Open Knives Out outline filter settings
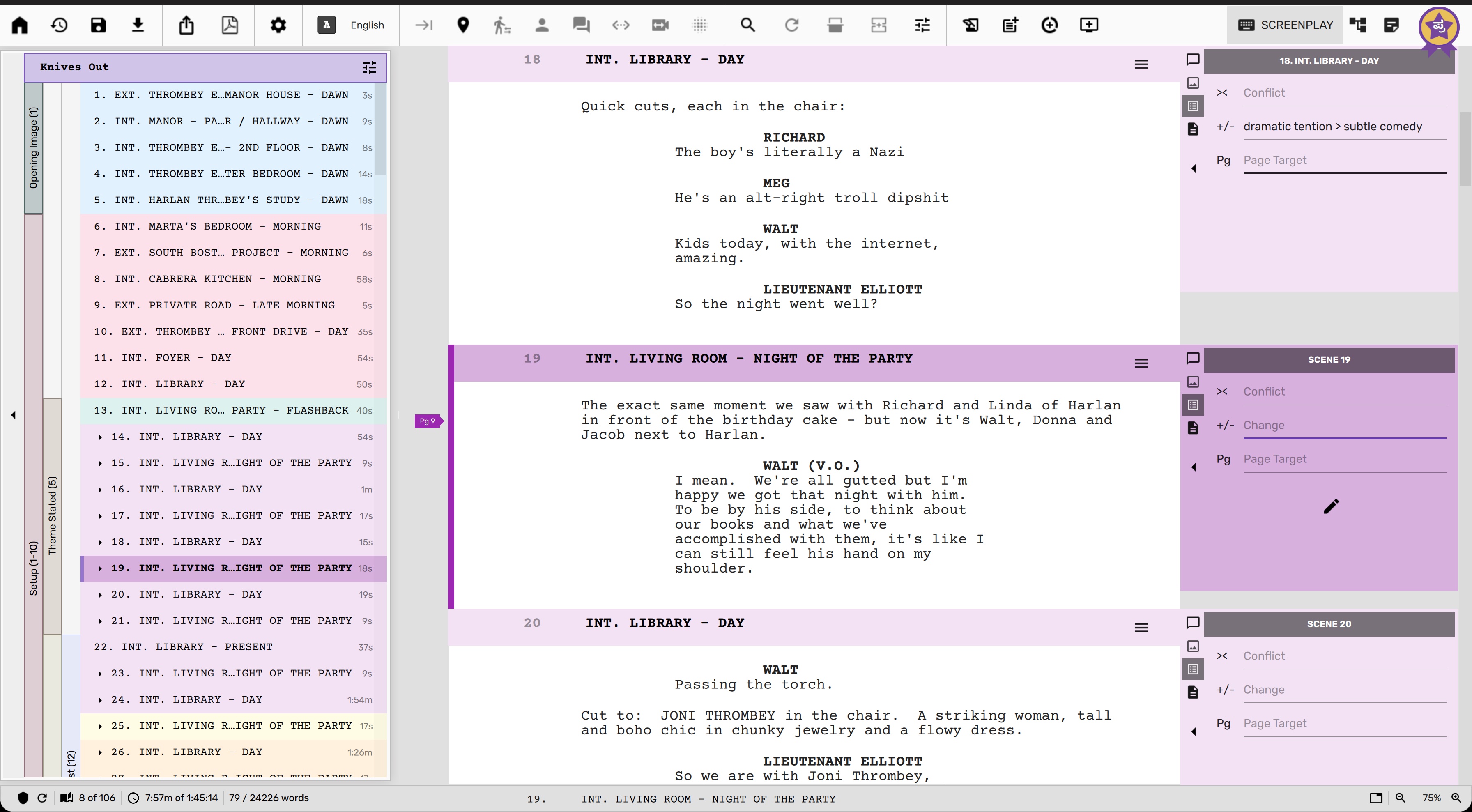This screenshot has width=1472, height=812. coord(369,67)
